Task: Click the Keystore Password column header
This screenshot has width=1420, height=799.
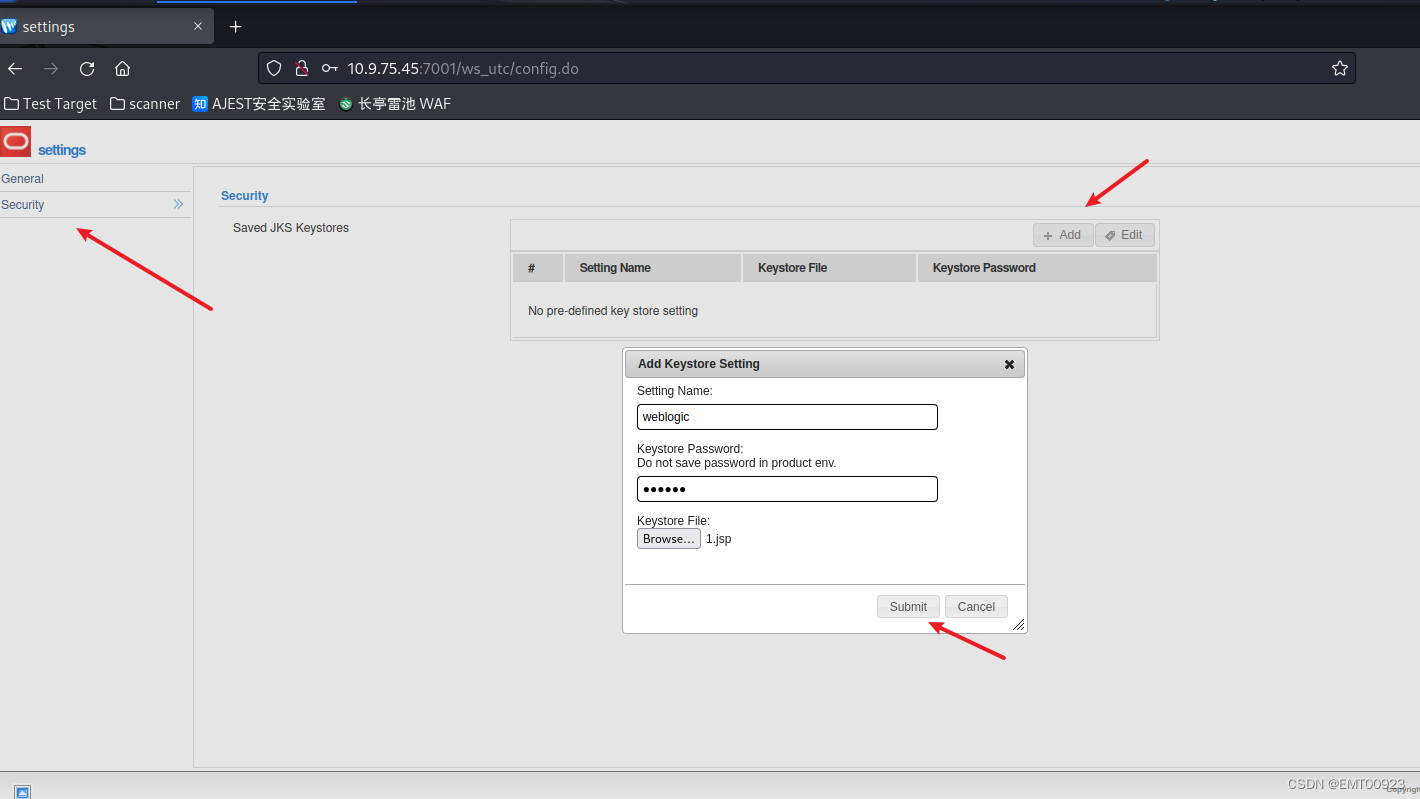Action: (x=1037, y=268)
